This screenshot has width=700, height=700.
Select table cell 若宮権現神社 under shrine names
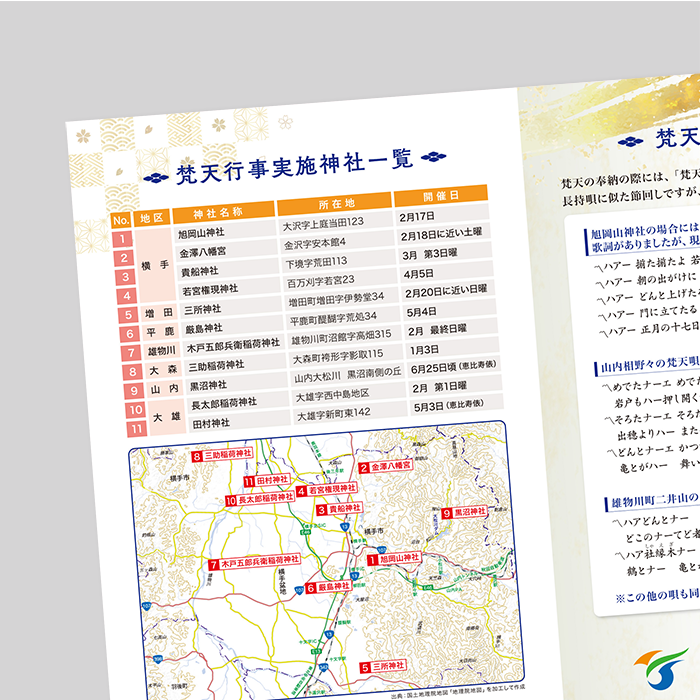point(210,291)
